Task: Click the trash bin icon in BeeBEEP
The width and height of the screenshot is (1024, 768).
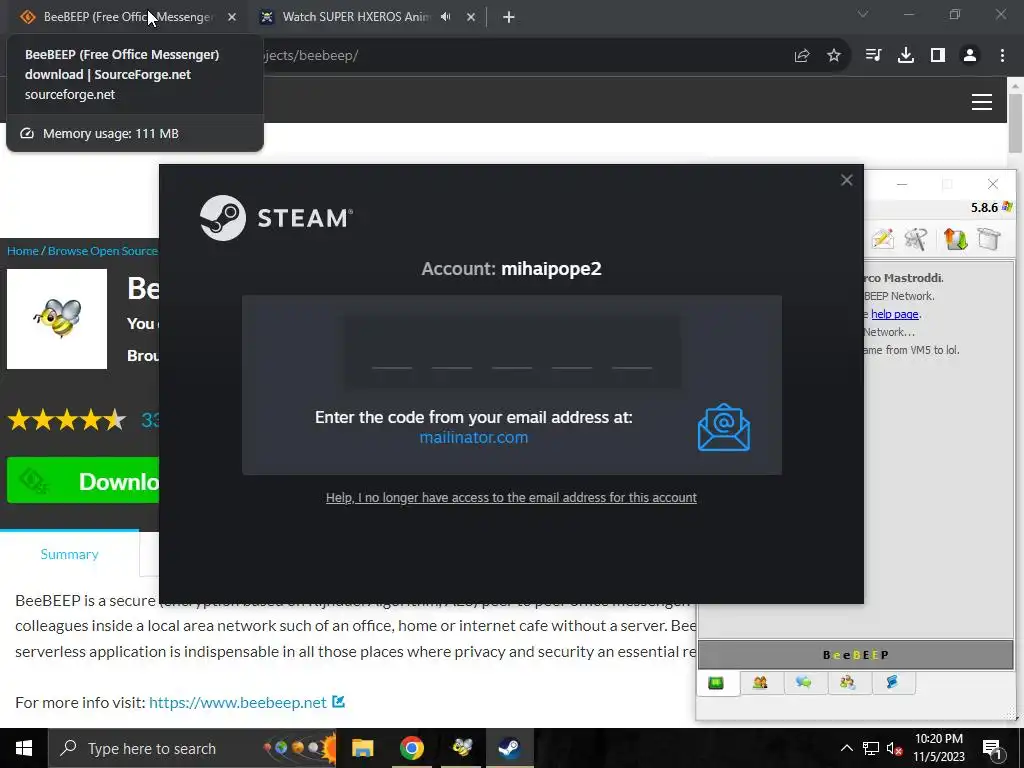Action: 989,240
